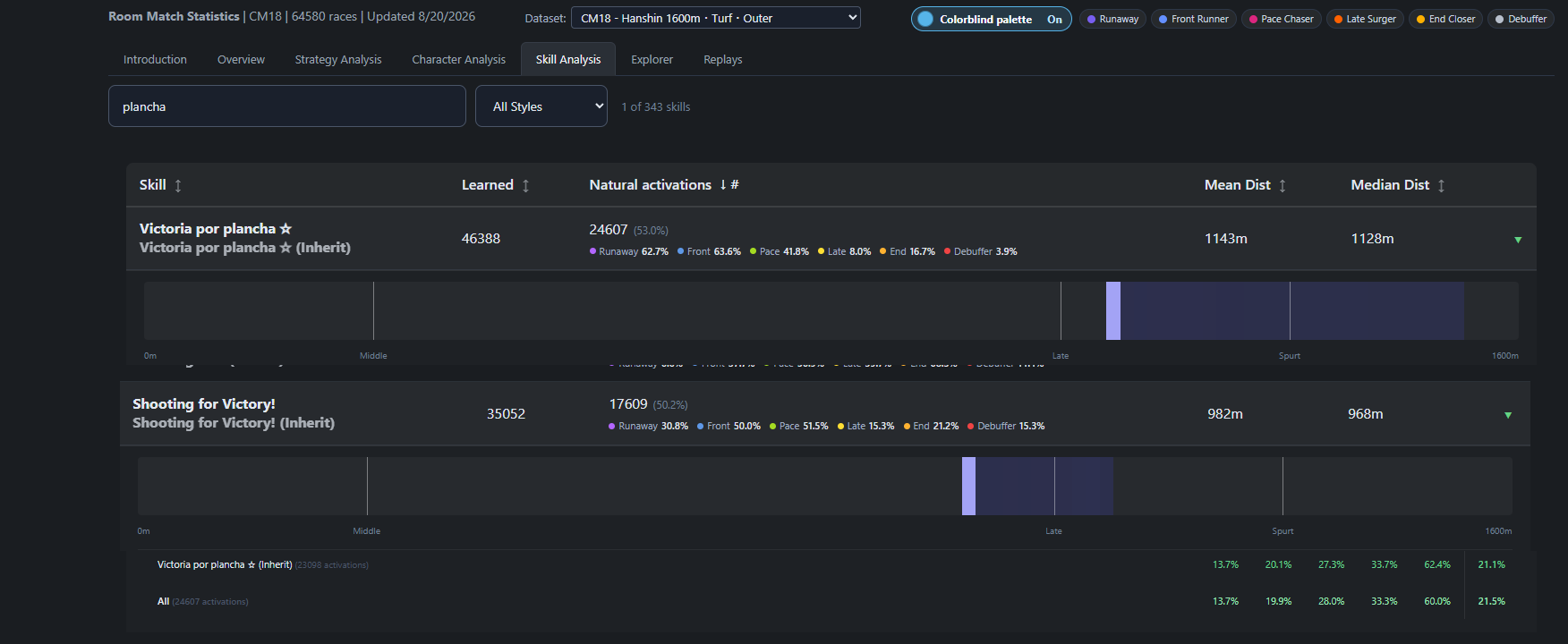
Task: Click the mean distance 1143m
Action: 1226,239
